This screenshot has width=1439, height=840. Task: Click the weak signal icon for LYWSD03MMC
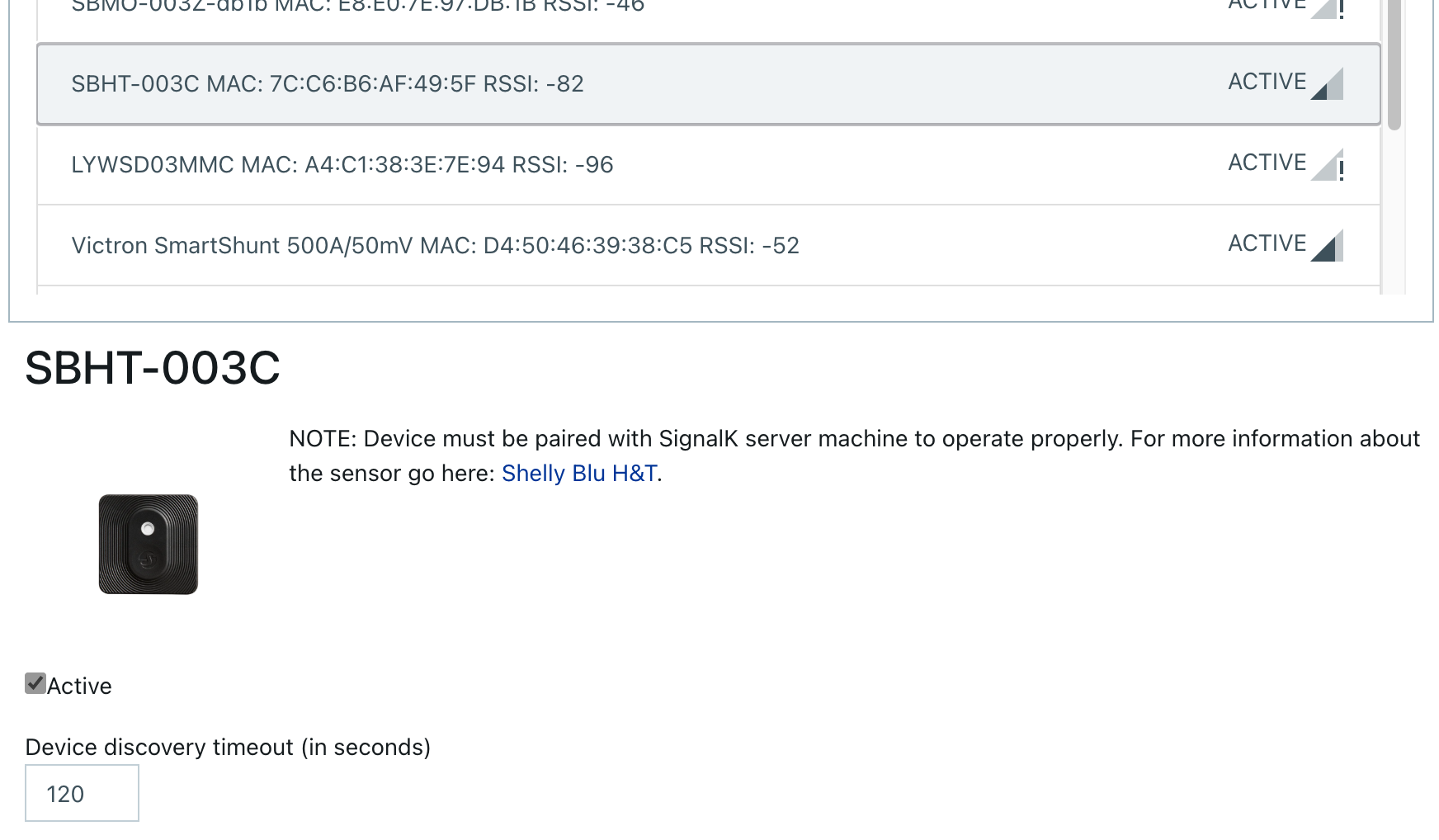[1327, 165]
